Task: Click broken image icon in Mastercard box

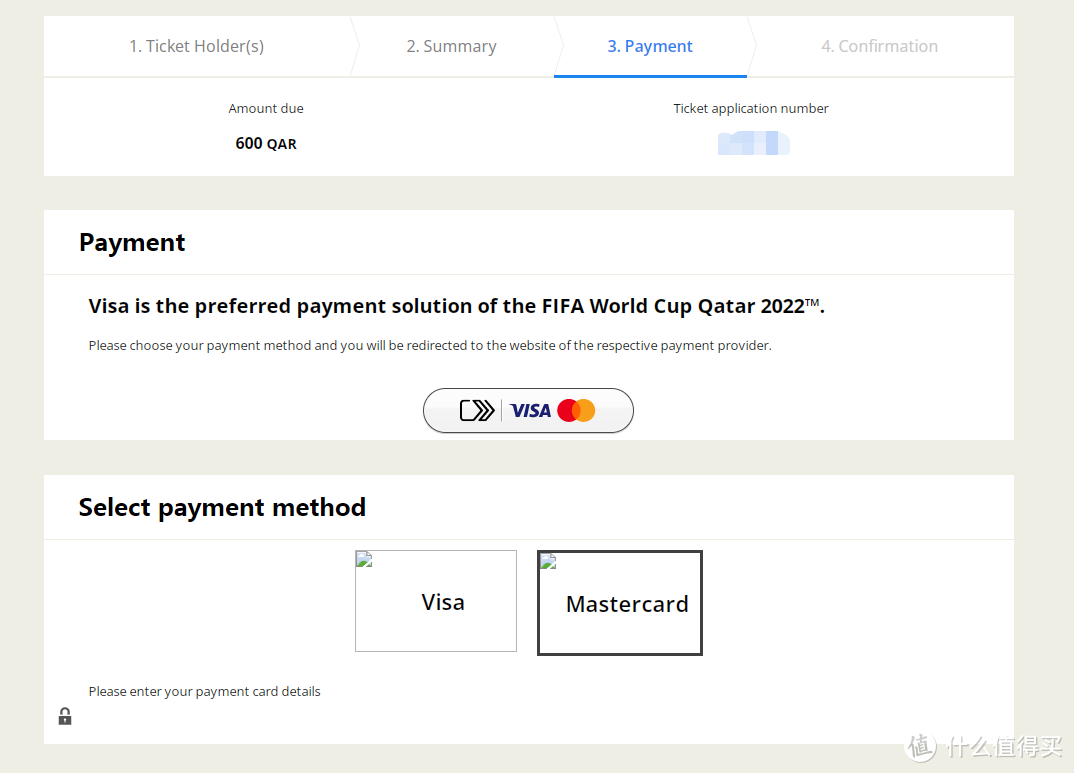Action: click(548, 562)
